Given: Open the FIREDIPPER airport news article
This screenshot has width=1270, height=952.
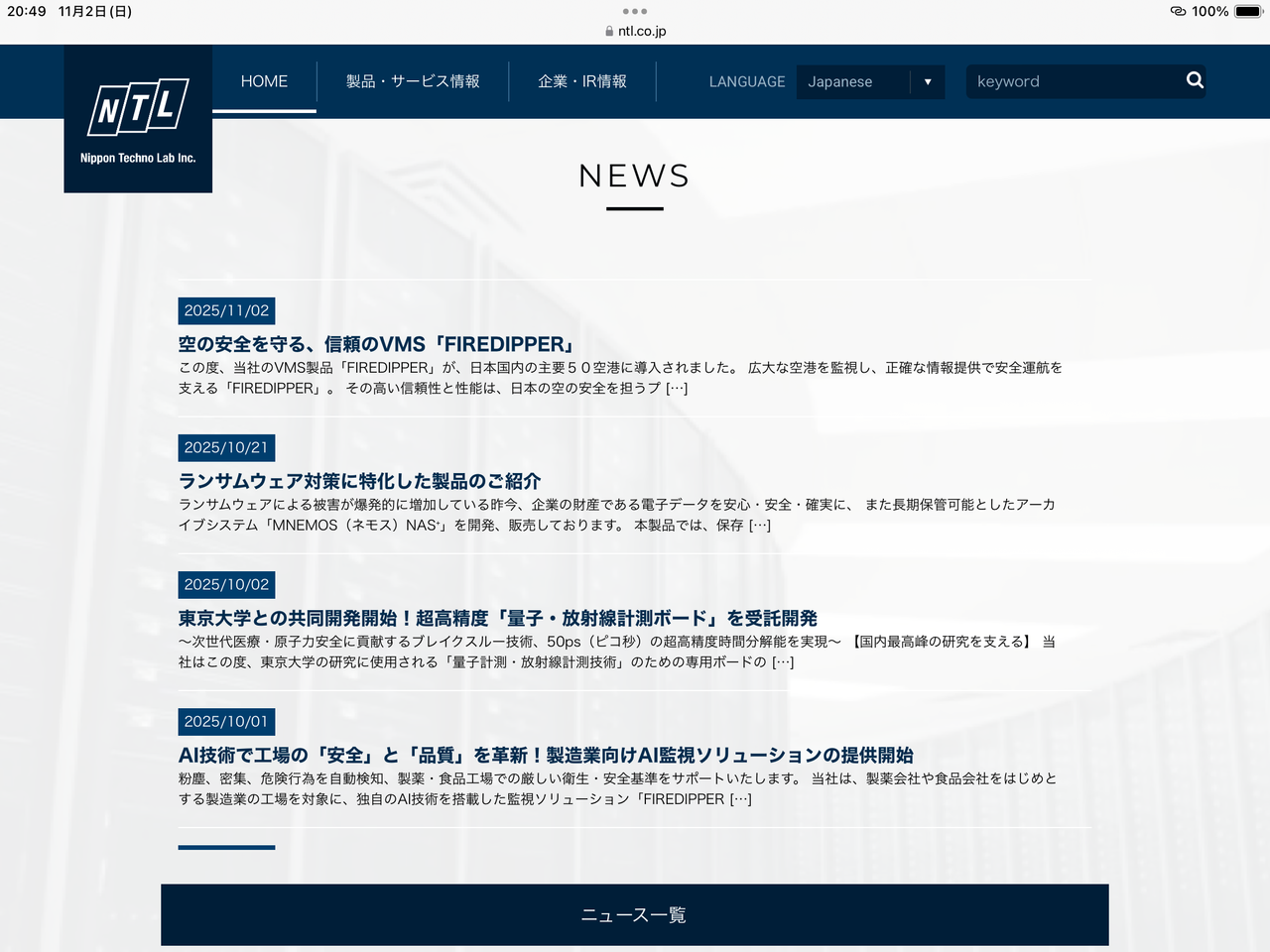Looking at the screenshot, I should [375, 345].
